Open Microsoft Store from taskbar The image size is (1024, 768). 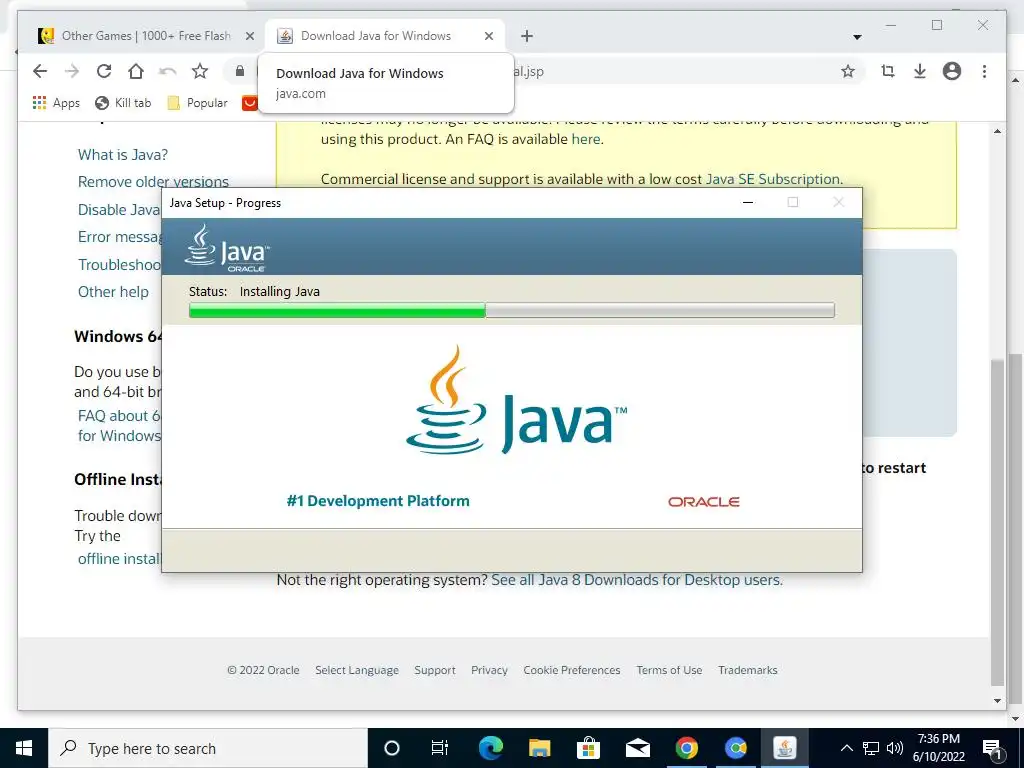[588, 748]
